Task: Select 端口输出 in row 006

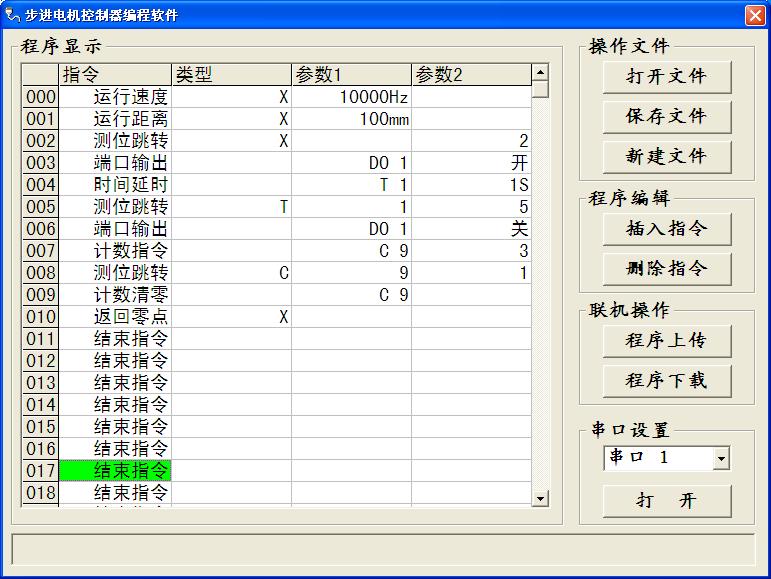Action: [x=115, y=229]
